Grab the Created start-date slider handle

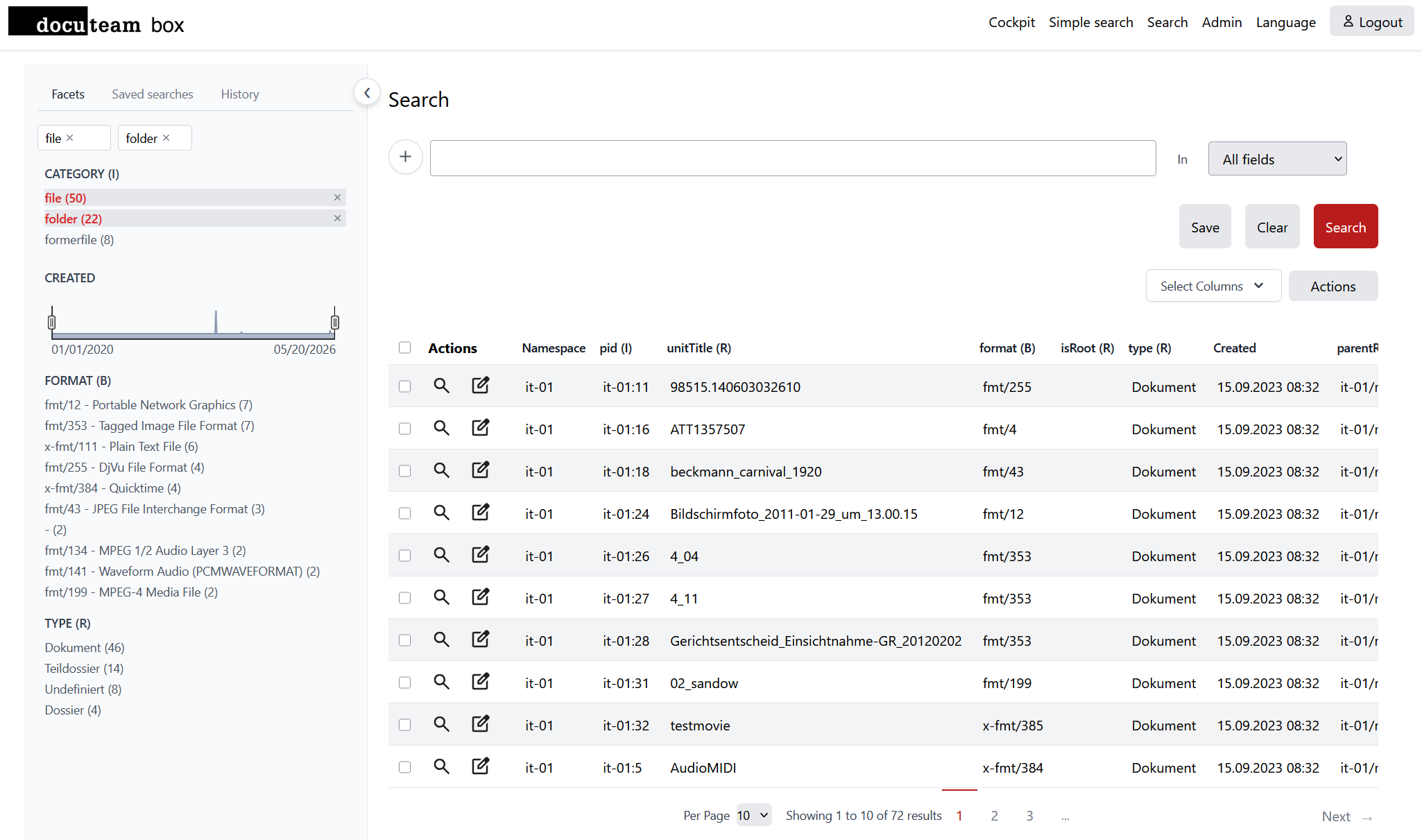coord(51,322)
